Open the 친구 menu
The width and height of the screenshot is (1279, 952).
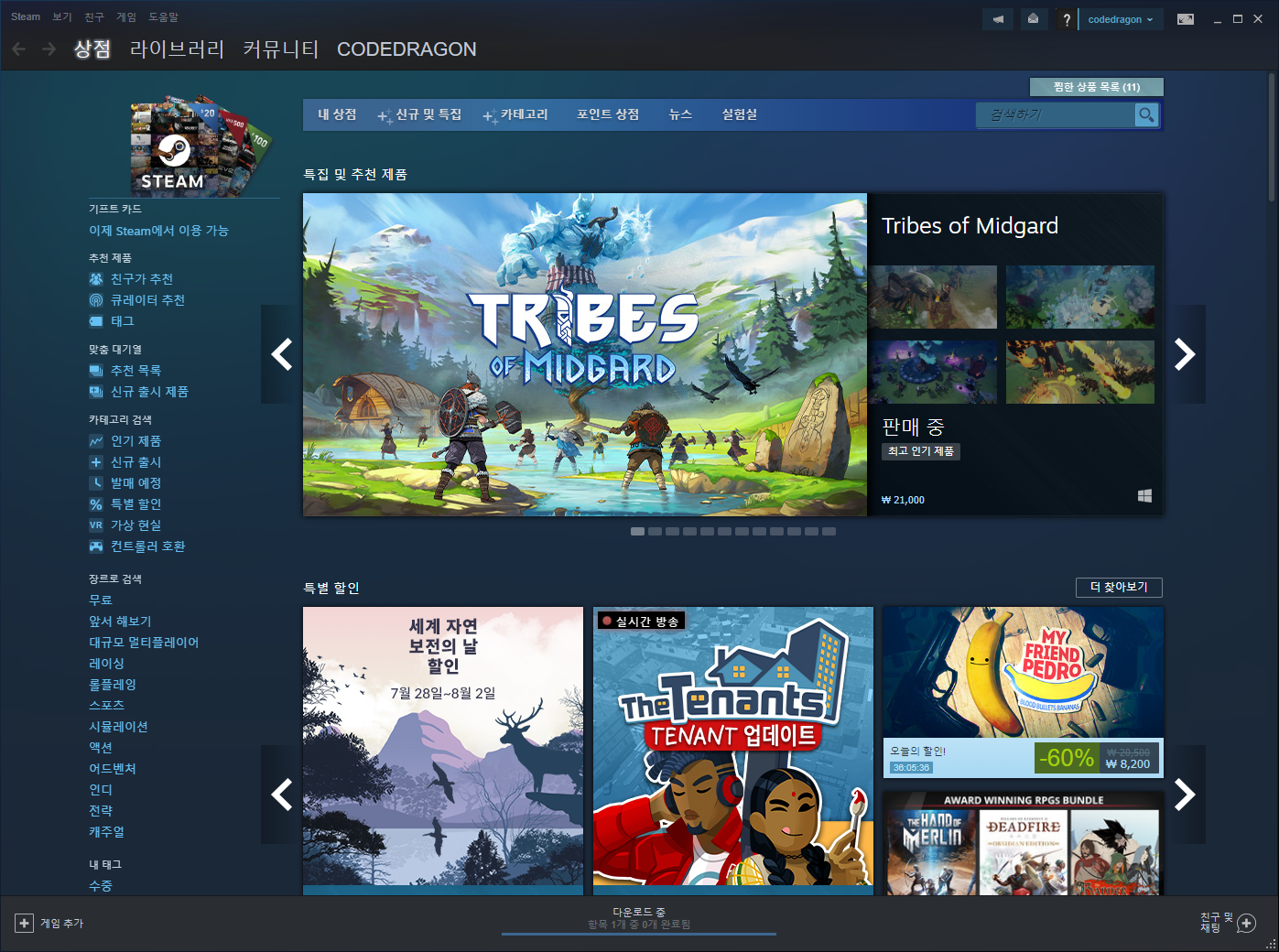(94, 16)
